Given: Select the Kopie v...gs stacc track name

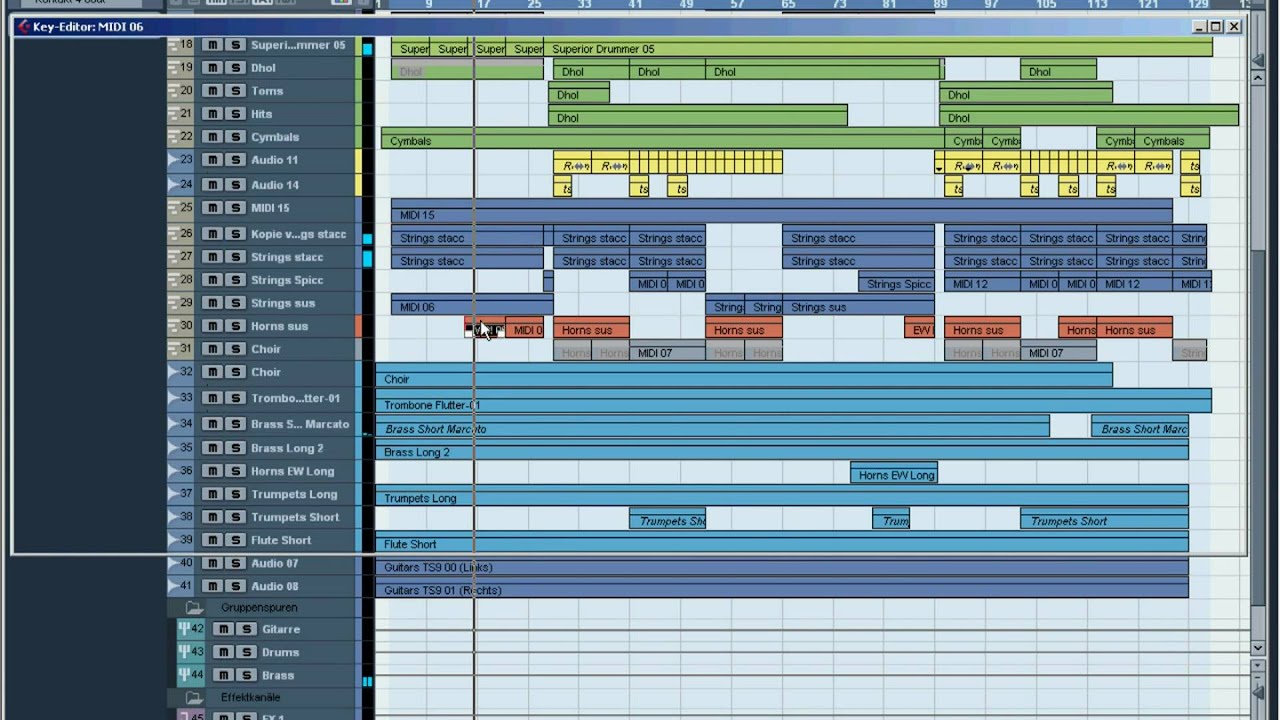Looking at the screenshot, I should click(x=298, y=234).
